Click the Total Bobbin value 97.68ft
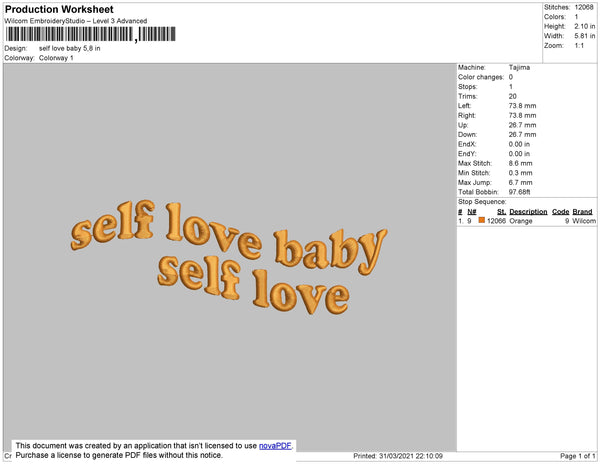 pyautogui.click(x=519, y=192)
